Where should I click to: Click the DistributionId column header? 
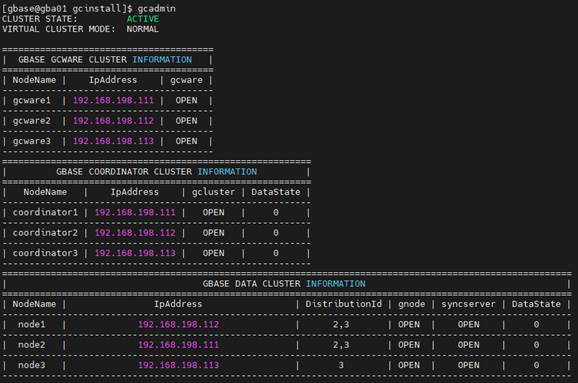click(343, 304)
